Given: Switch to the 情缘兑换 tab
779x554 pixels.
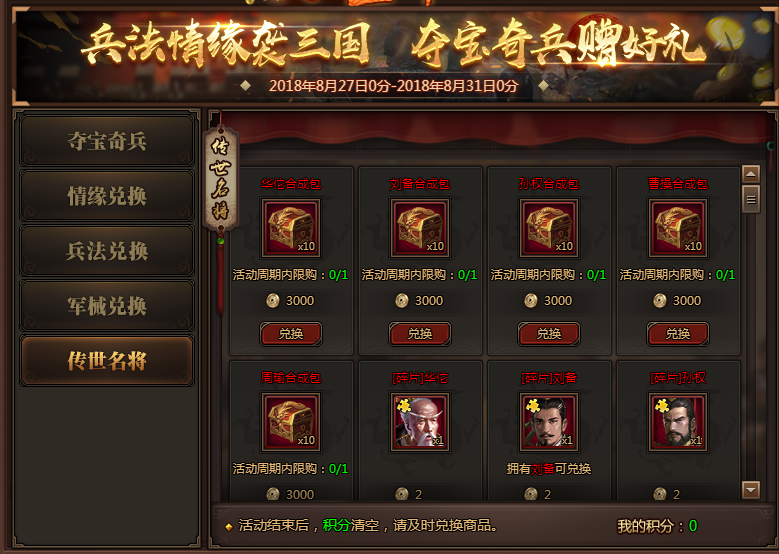Looking at the screenshot, I should [x=107, y=196].
